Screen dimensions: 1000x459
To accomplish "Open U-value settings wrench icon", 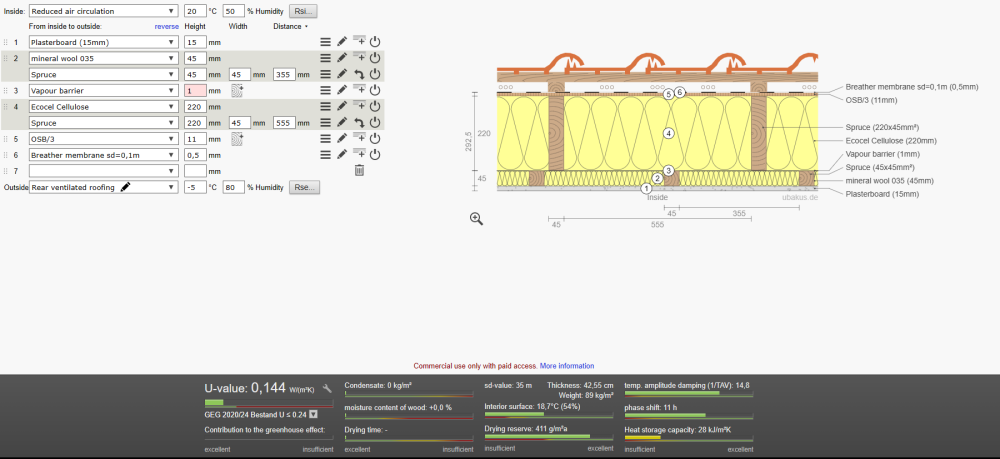I will pyautogui.click(x=327, y=387).
